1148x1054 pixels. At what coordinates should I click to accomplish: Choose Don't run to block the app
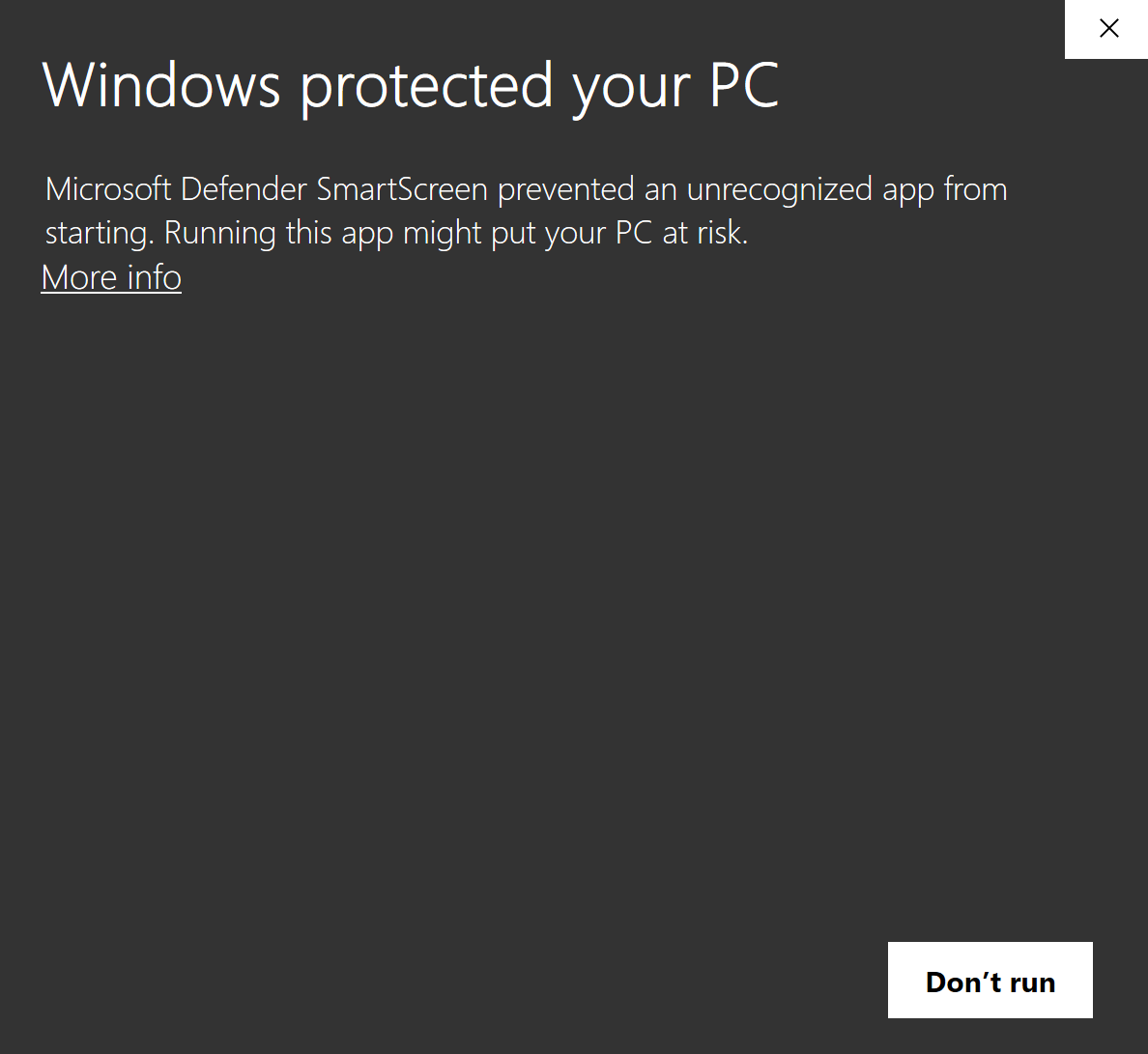pos(990,981)
